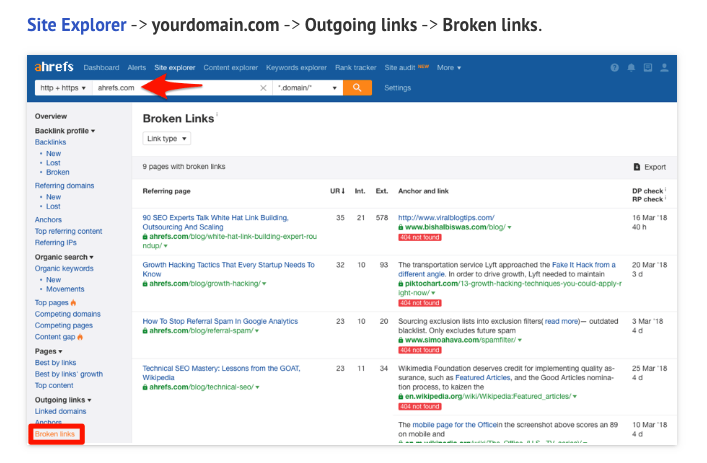Click the ahrefs logo
The image size is (707, 463).
pyautogui.click(x=54, y=67)
